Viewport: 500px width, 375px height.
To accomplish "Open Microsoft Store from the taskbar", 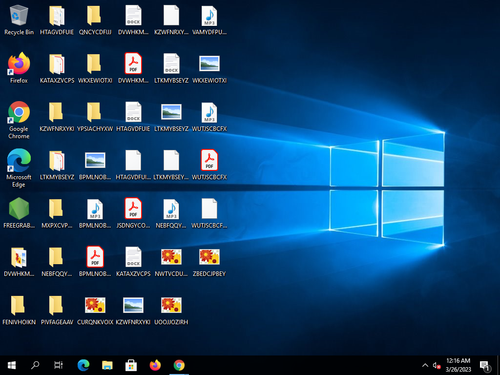I will coord(131,365).
